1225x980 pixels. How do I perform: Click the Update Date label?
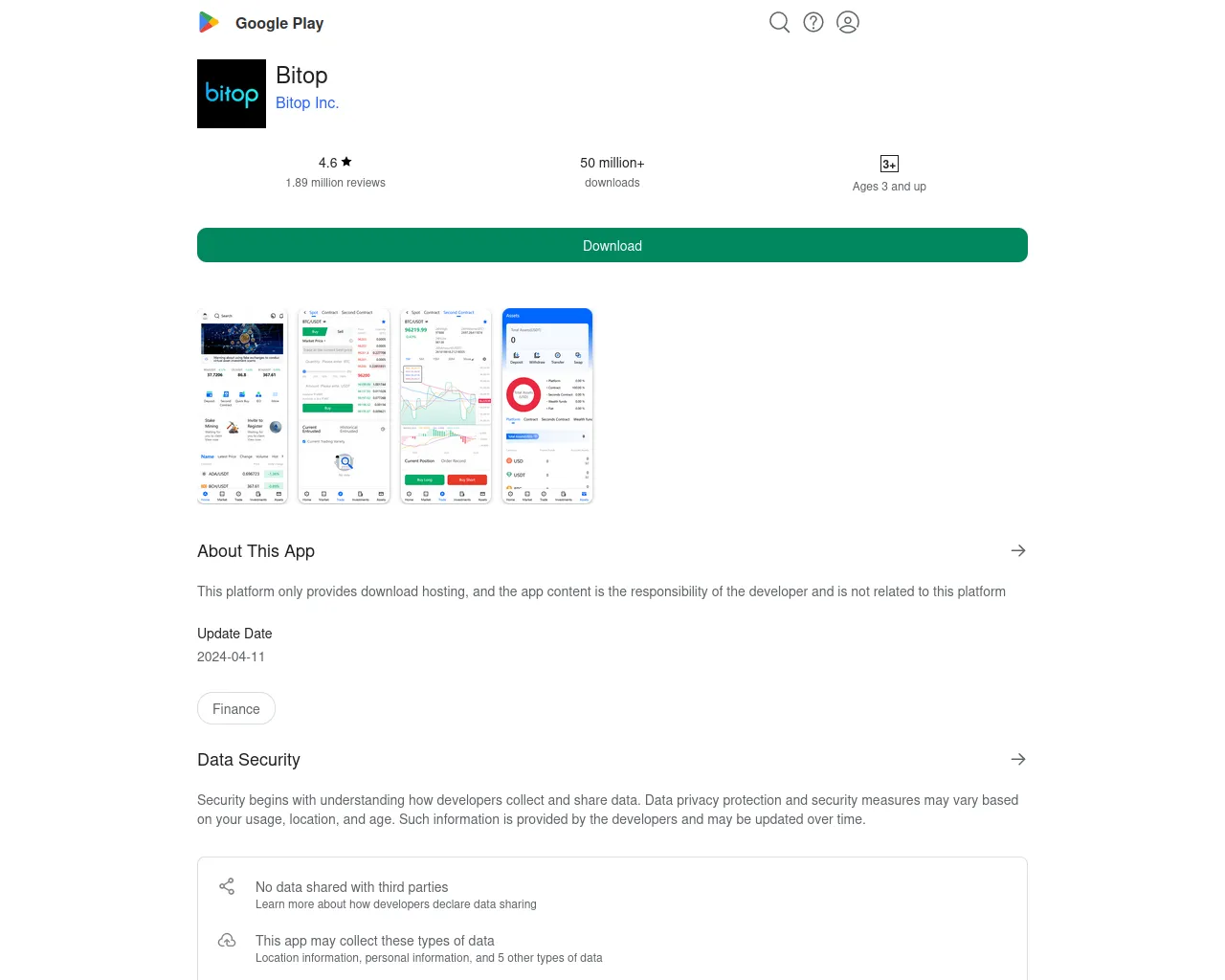(234, 634)
